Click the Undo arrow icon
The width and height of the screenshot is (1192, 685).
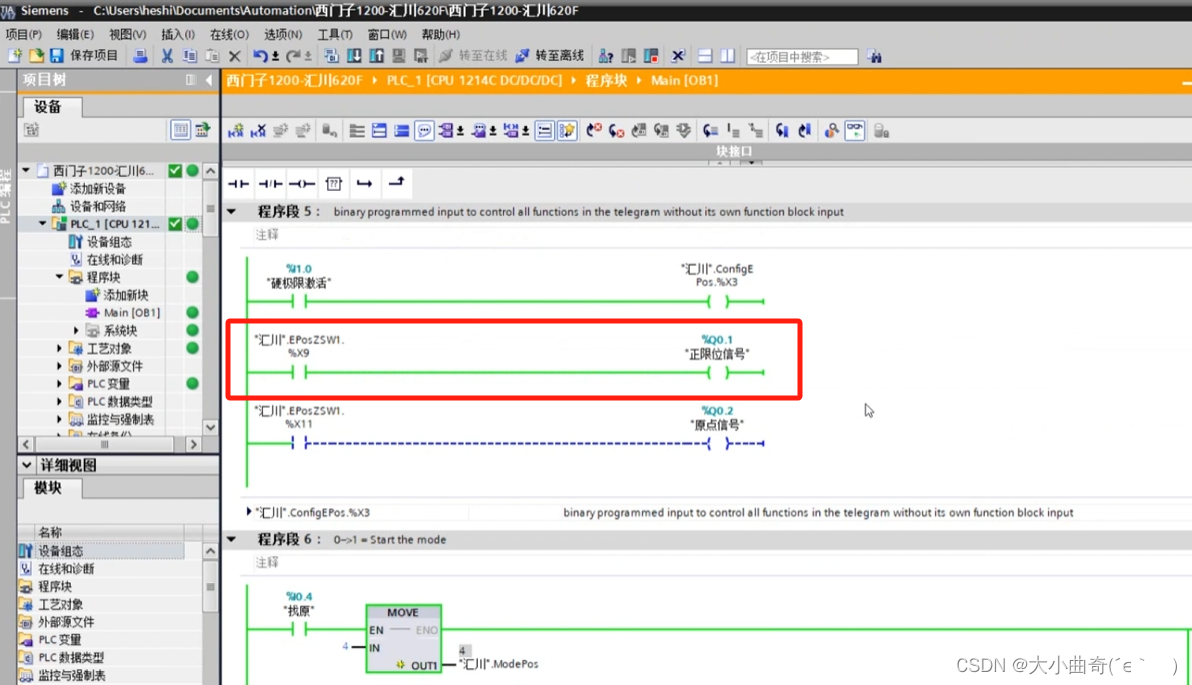tap(260, 55)
